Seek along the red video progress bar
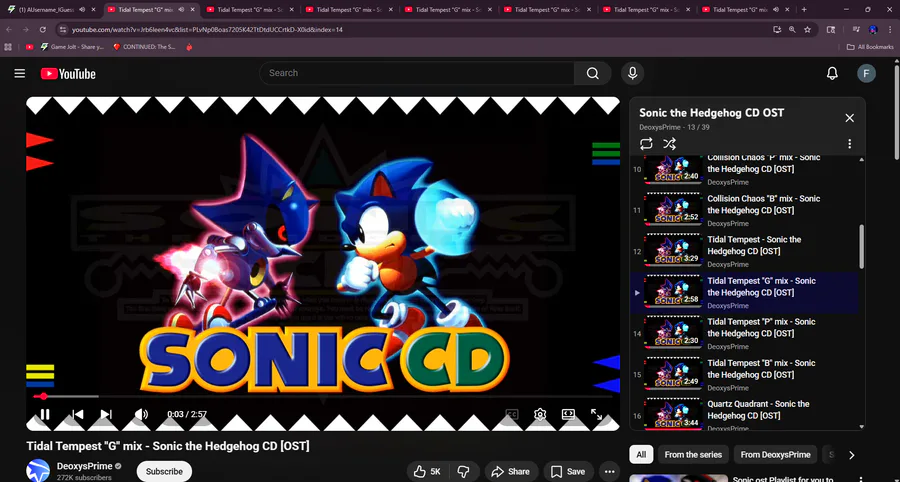This screenshot has height=482, width=900. (x=323, y=397)
